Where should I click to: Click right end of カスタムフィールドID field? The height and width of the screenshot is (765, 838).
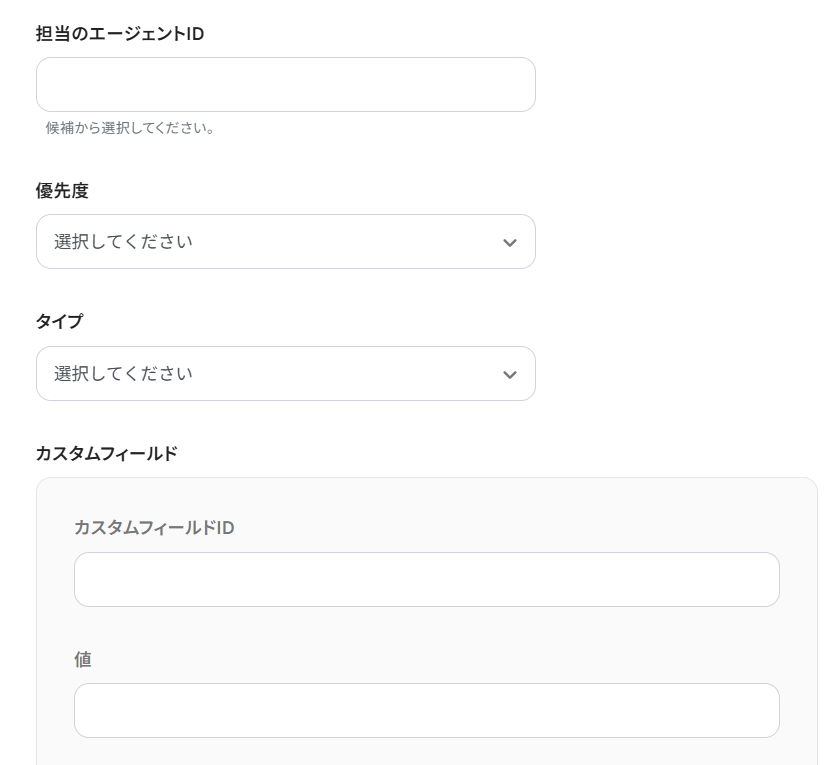(758, 580)
